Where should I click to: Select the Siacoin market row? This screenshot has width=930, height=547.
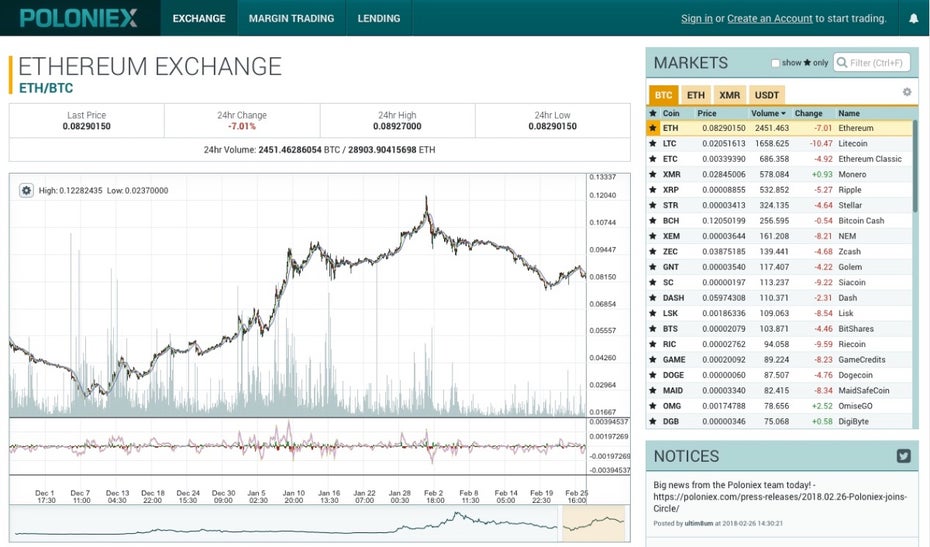click(779, 282)
